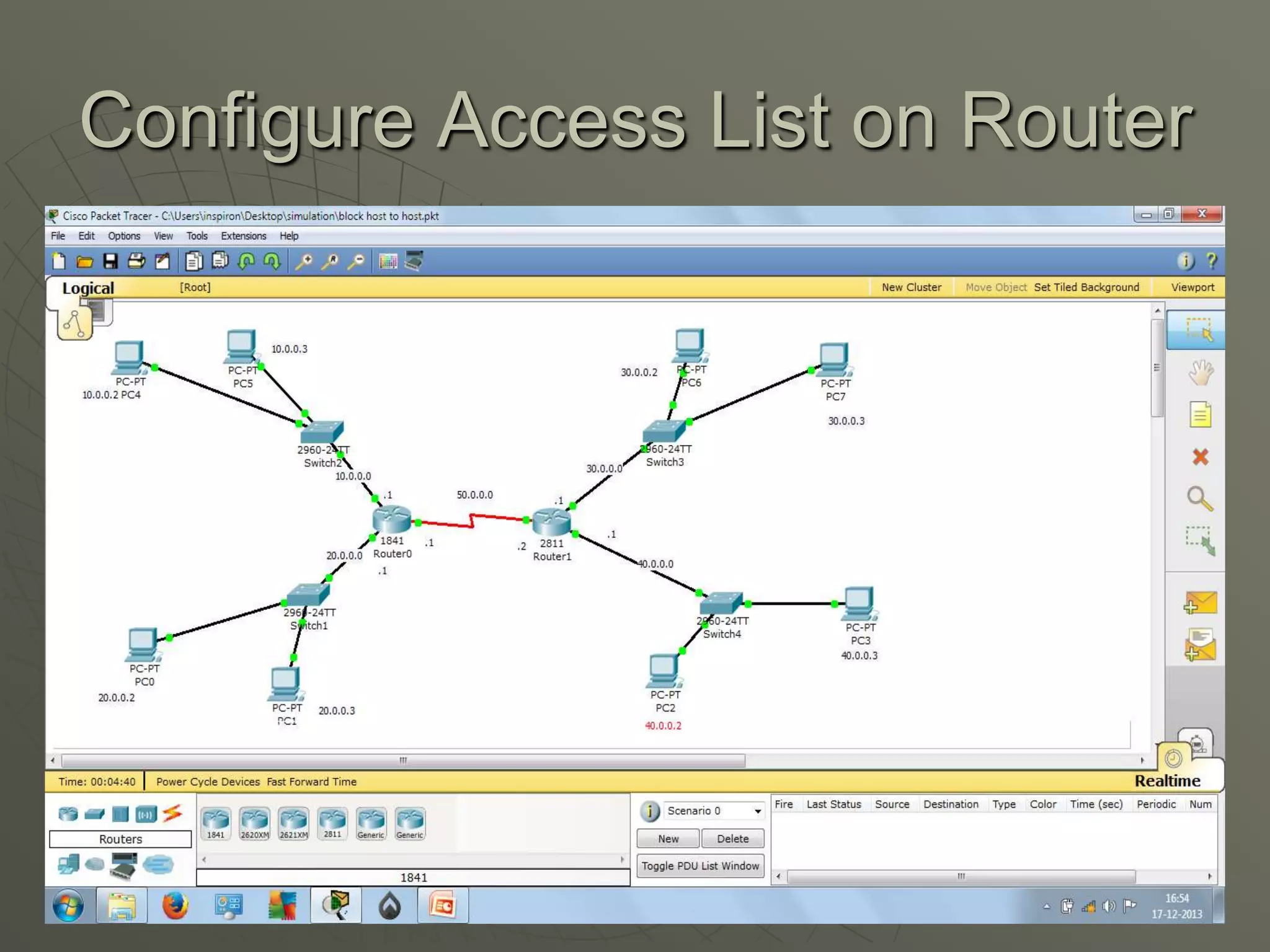Viewport: 1270px width, 952px height.
Task: Pick the 2620XM router model
Action: (255, 824)
